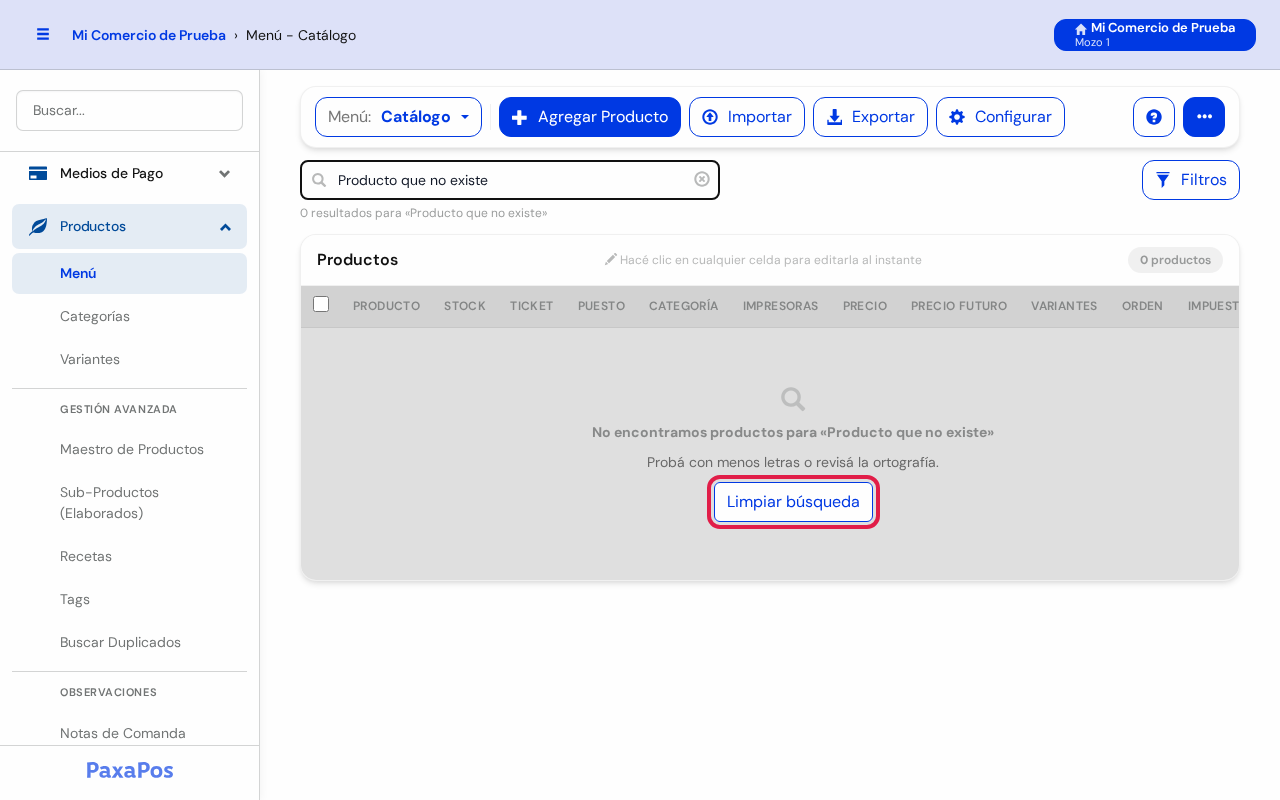Click the TICKET column header
1280x800 pixels.
(532, 306)
